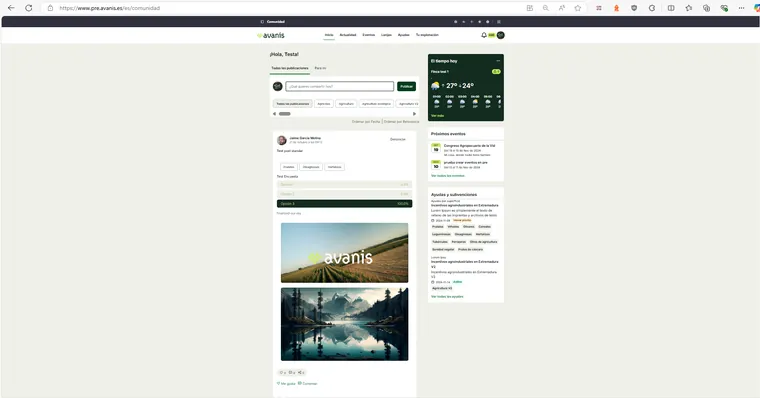The image size is (760, 398).
Task: Open the zoom magnifier icon in address bar
Action: click(x=546, y=8)
